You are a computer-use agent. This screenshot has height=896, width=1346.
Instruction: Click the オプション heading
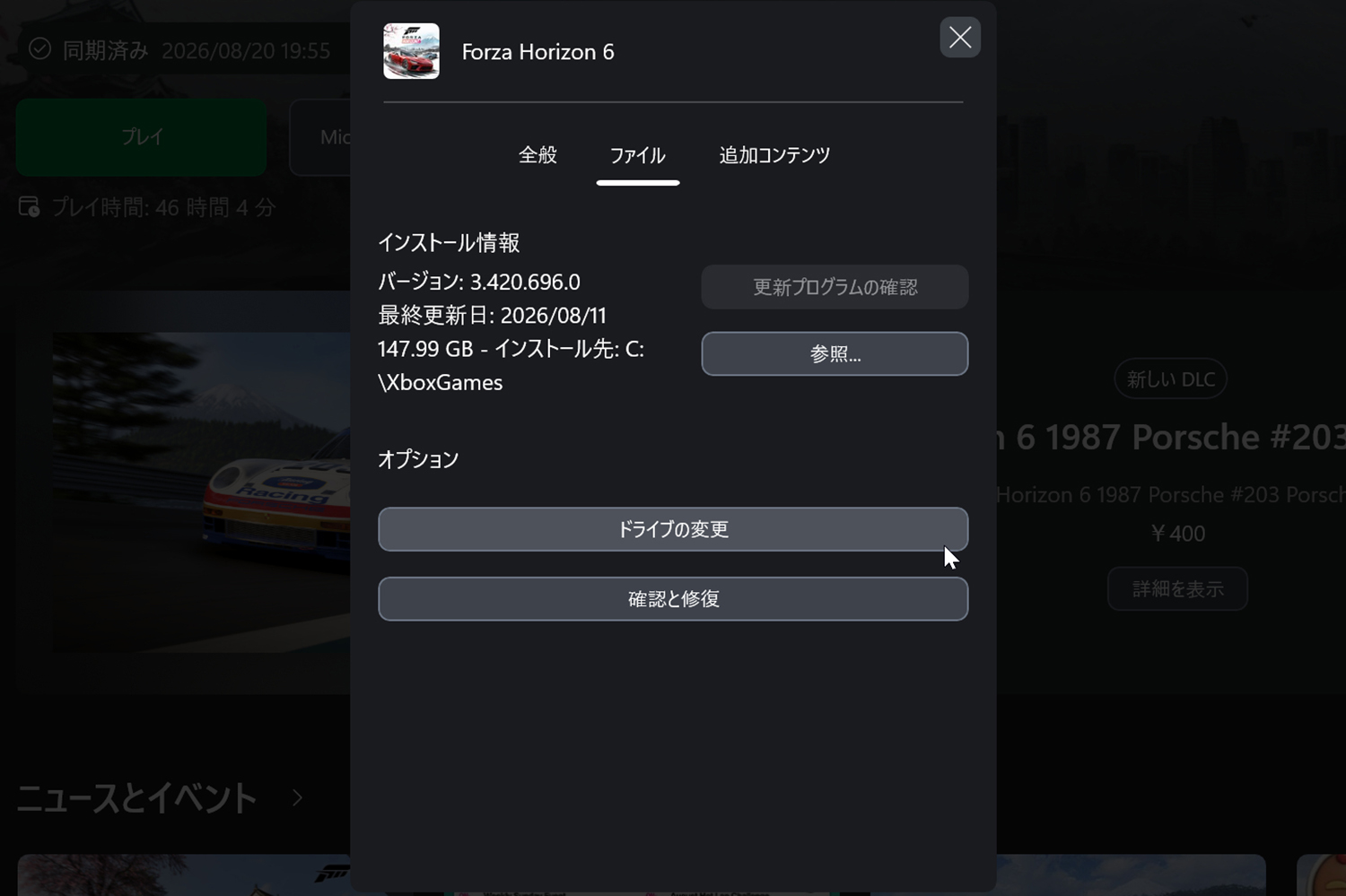pyautogui.click(x=418, y=459)
